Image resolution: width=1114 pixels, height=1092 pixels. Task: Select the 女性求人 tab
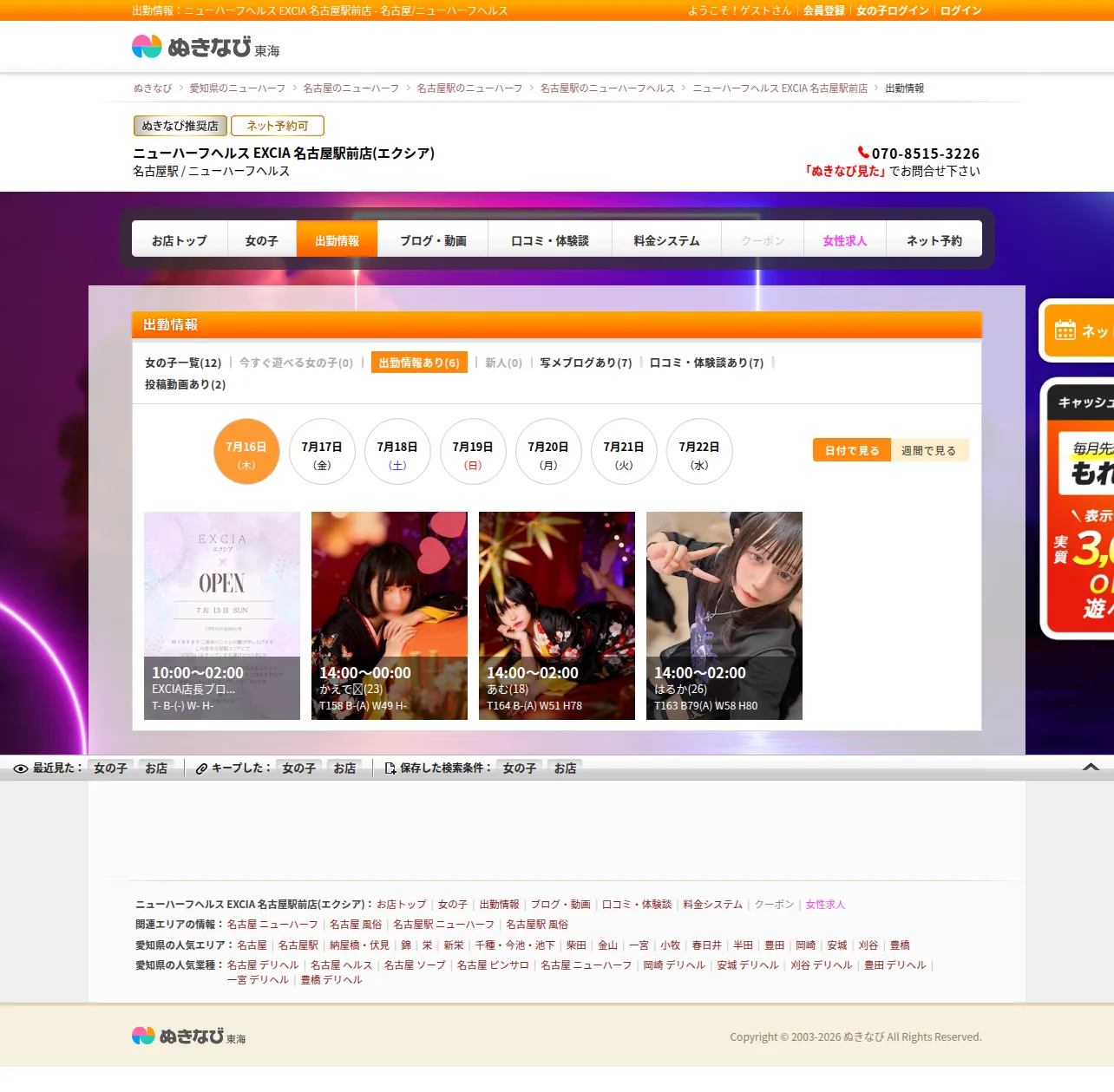845,240
